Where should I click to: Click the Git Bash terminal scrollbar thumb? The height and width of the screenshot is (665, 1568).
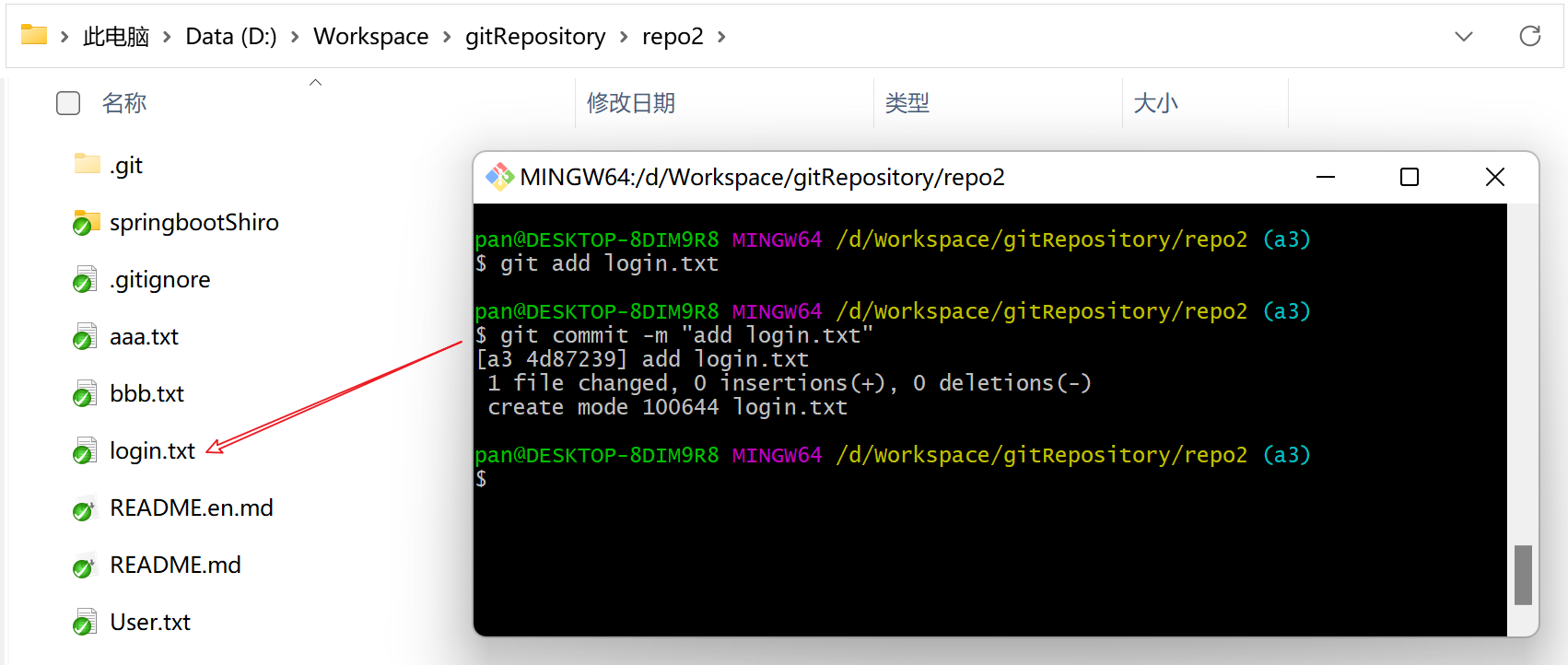tap(1523, 575)
